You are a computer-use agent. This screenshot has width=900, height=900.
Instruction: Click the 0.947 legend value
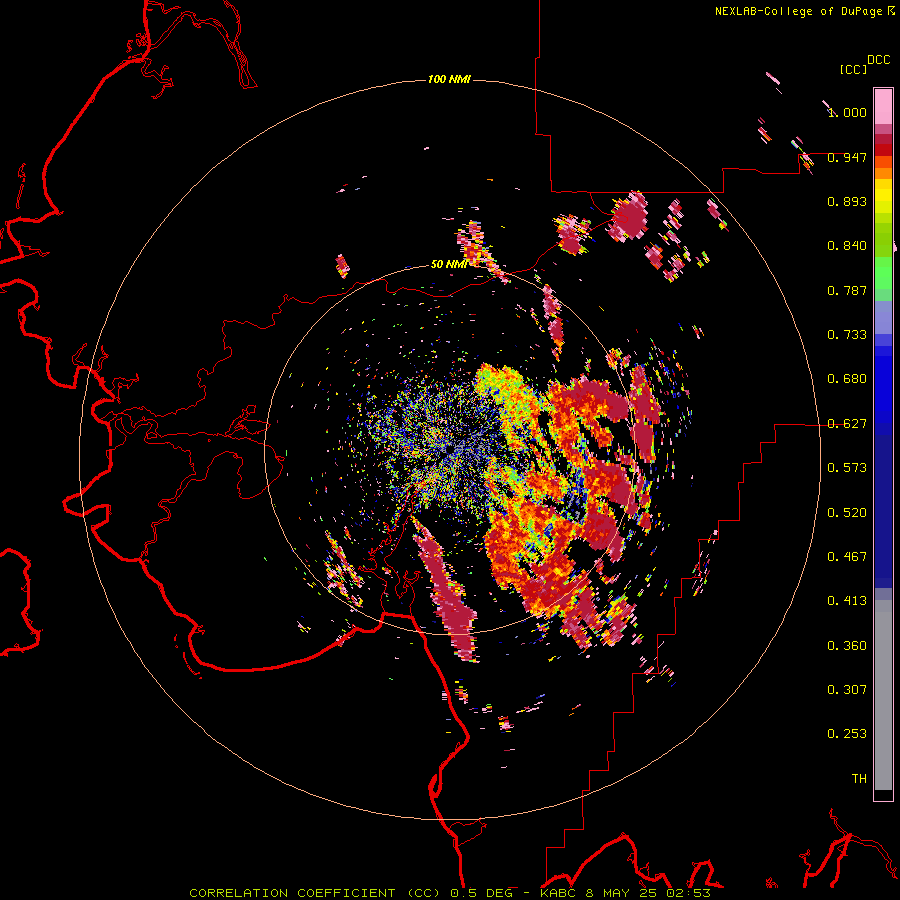pyautogui.click(x=847, y=157)
